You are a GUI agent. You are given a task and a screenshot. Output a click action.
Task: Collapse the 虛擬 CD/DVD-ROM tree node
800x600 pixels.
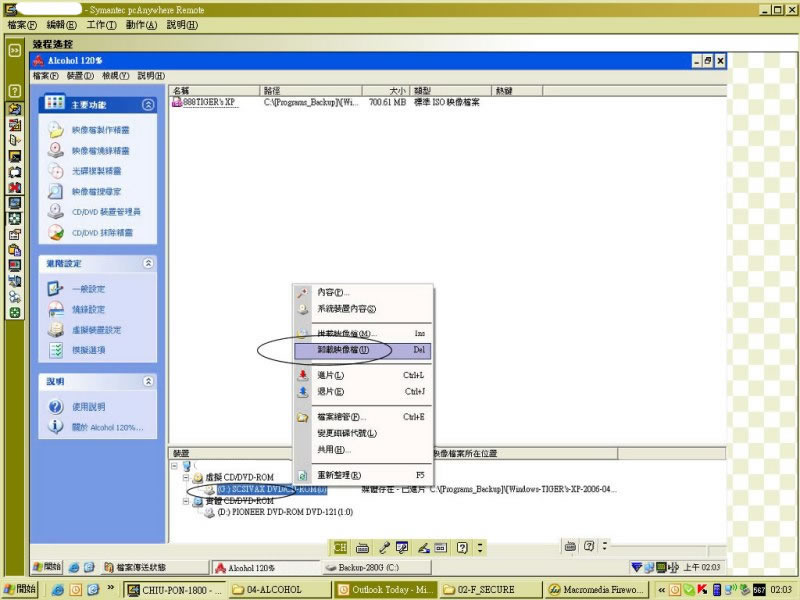click(x=186, y=478)
